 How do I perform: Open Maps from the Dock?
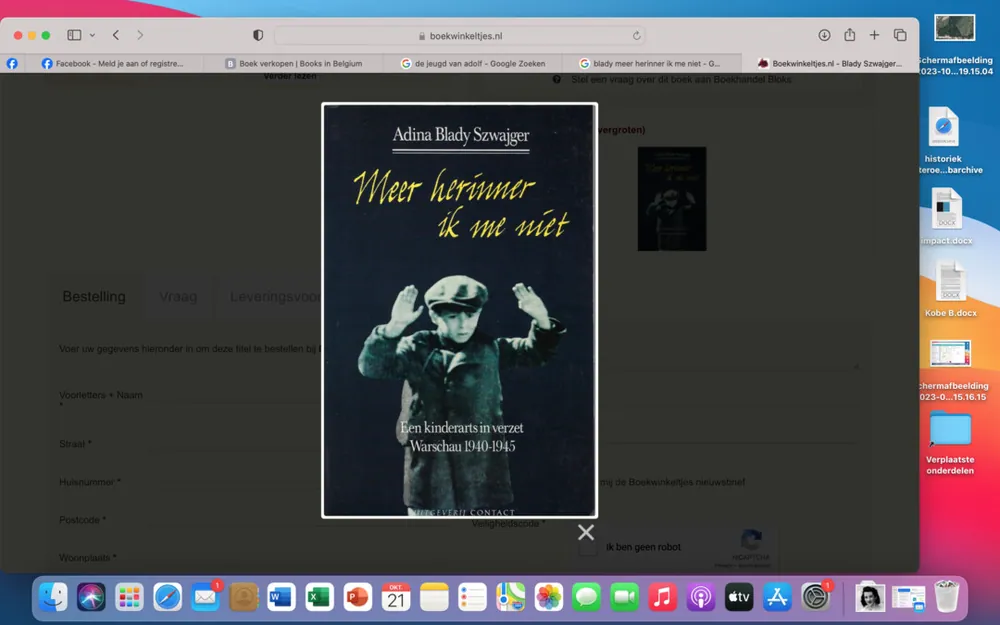511,598
